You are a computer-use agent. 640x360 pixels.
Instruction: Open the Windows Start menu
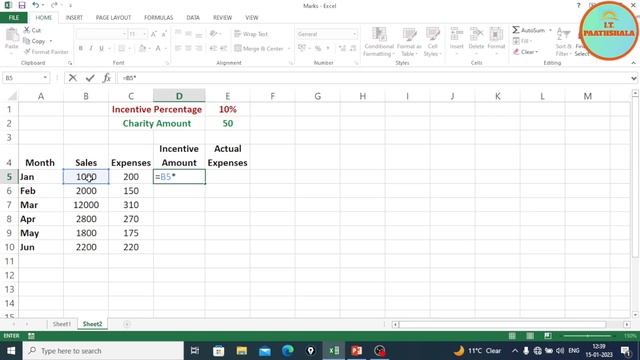click(11, 351)
